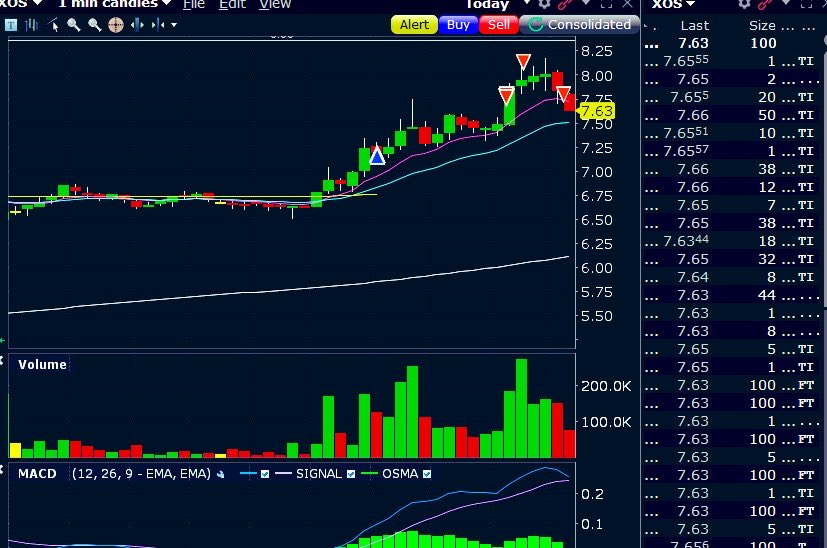Click the Volume panel label

42,364
